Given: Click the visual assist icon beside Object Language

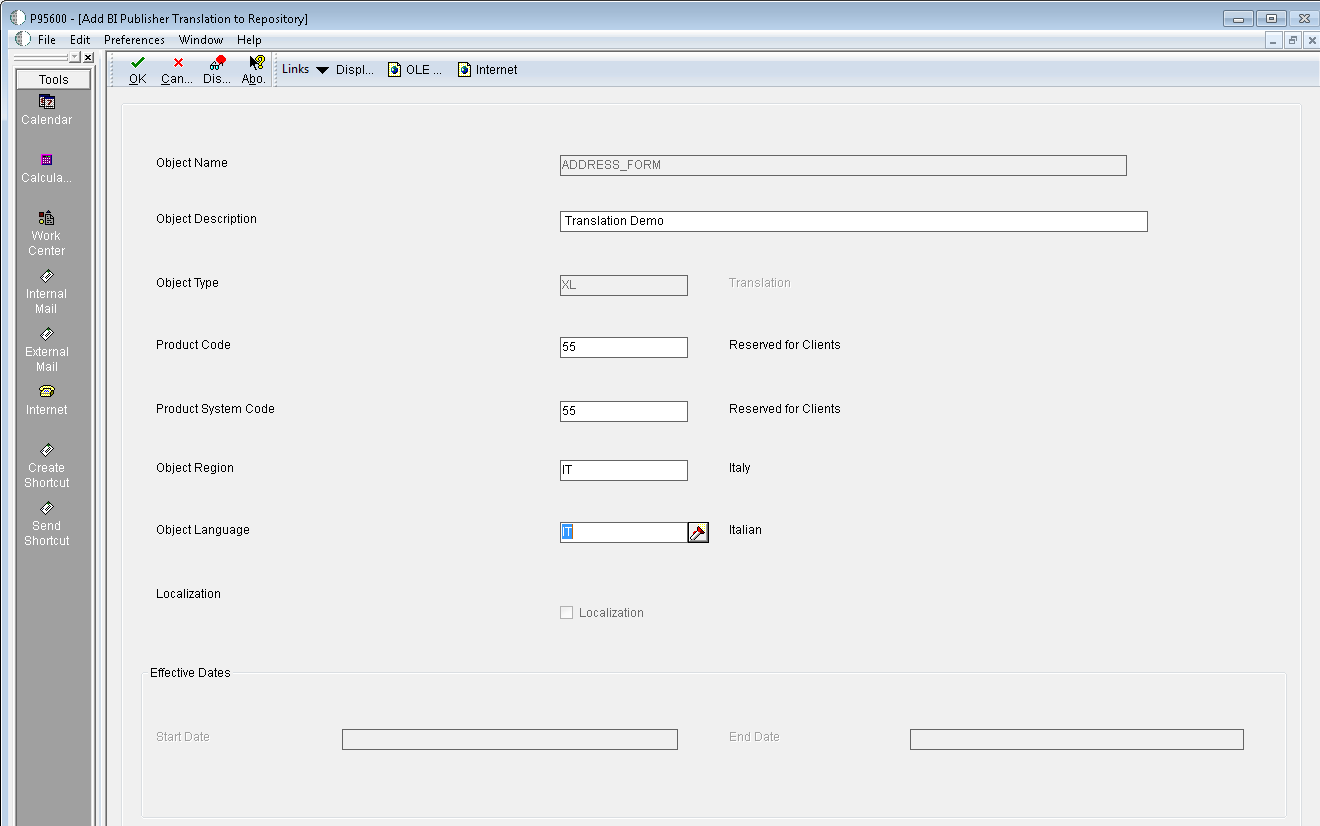Looking at the screenshot, I should [698, 532].
